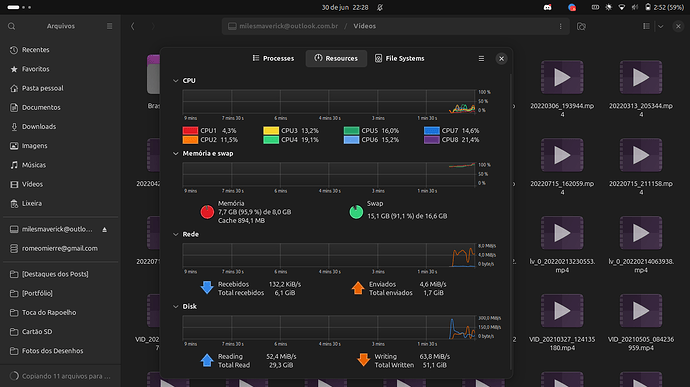Open Recentes in Files sidebar
This screenshot has height=387, width=690.
click(x=60, y=50)
